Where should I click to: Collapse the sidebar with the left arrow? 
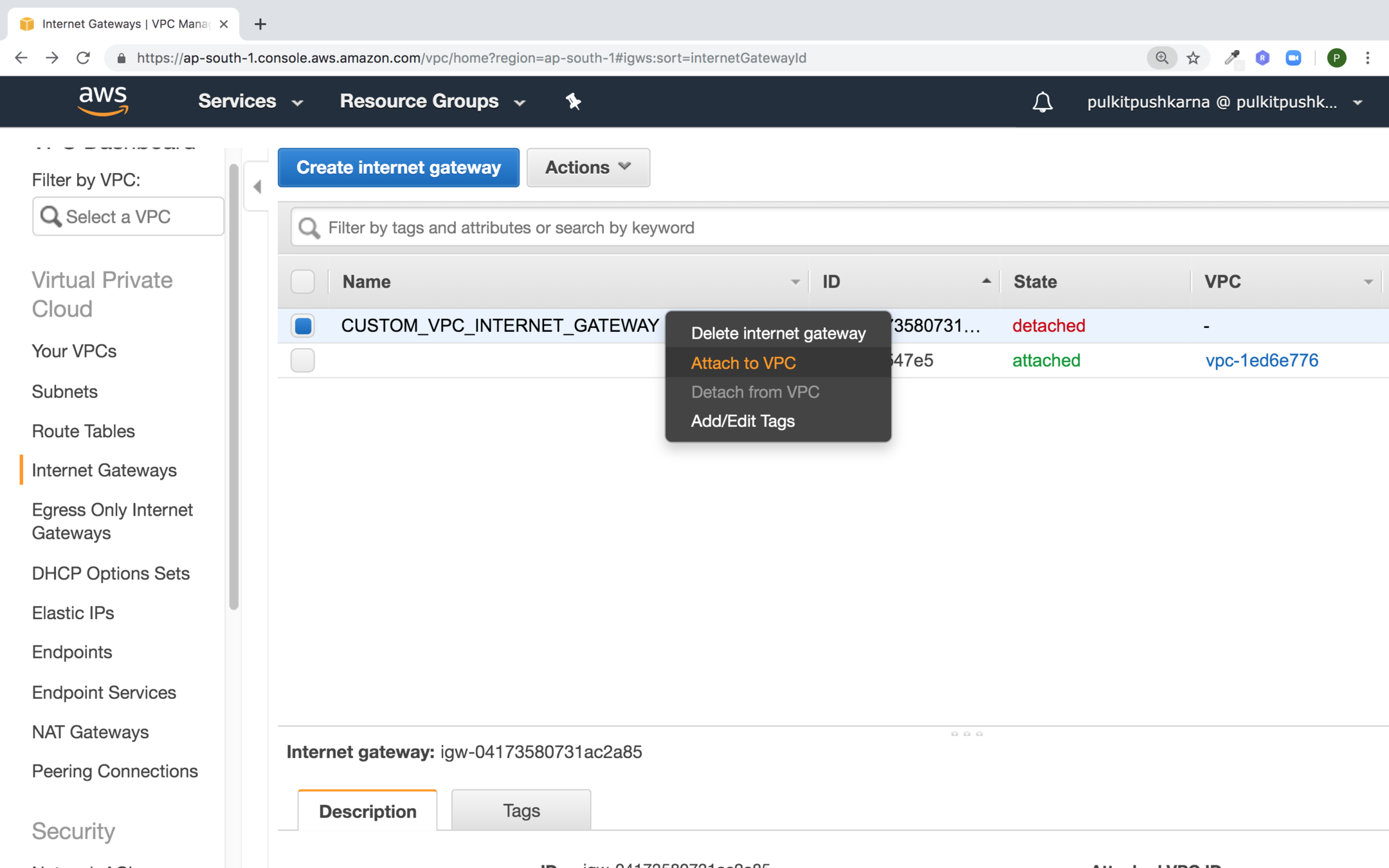pos(257,187)
